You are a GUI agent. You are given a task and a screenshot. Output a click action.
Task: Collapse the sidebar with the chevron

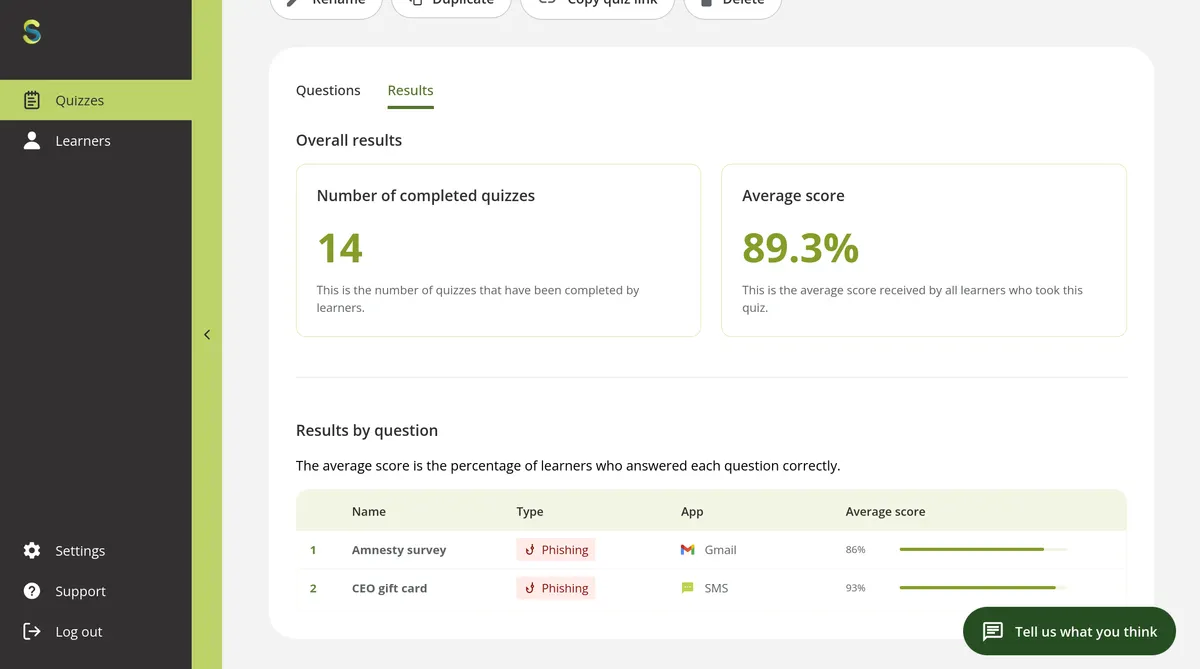(x=207, y=335)
